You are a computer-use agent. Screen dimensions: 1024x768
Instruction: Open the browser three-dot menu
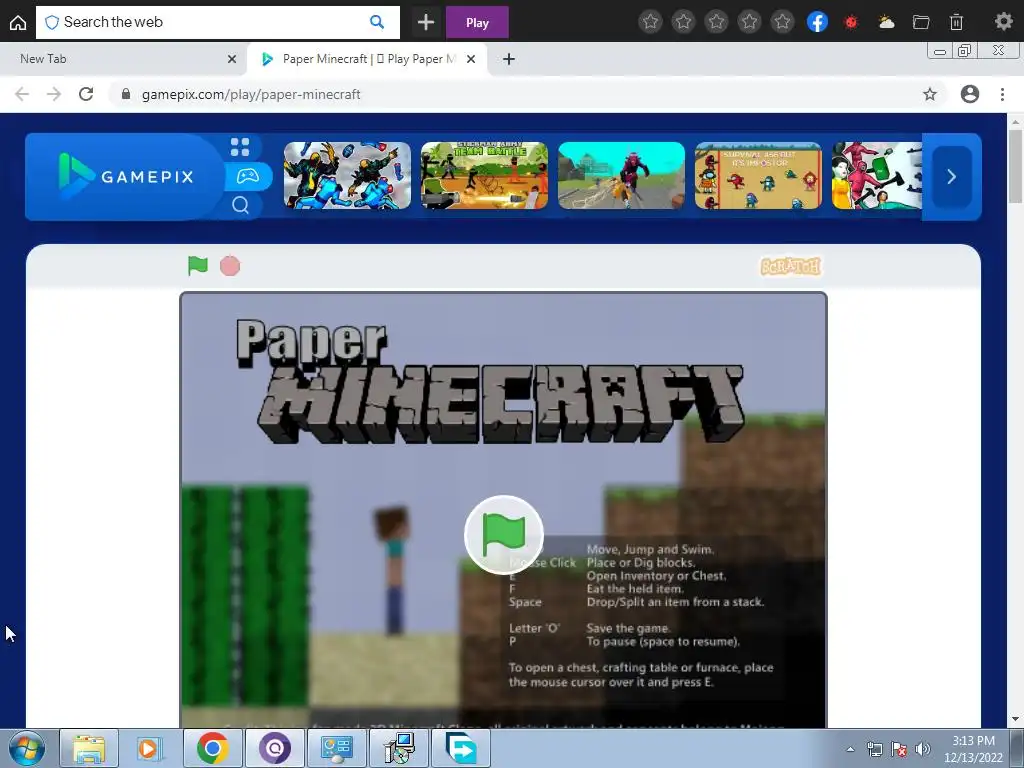[x=1002, y=94]
